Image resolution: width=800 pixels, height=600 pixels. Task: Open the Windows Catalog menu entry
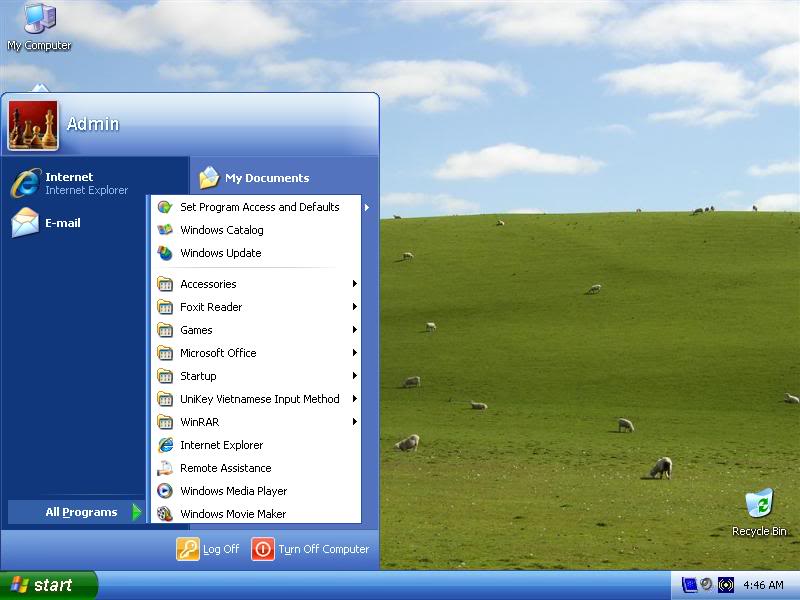coord(256,230)
